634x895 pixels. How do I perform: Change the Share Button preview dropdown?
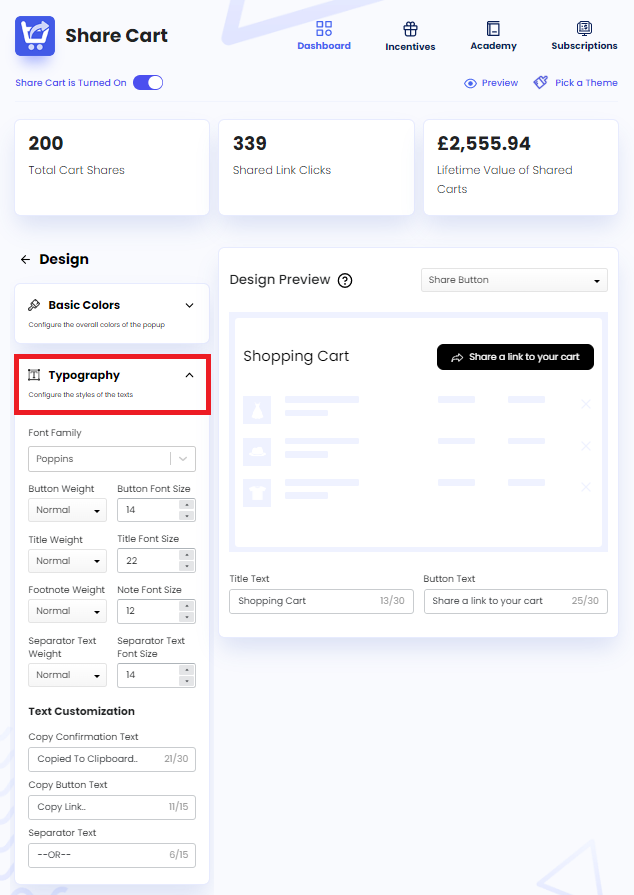pyautogui.click(x=514, y=280)
